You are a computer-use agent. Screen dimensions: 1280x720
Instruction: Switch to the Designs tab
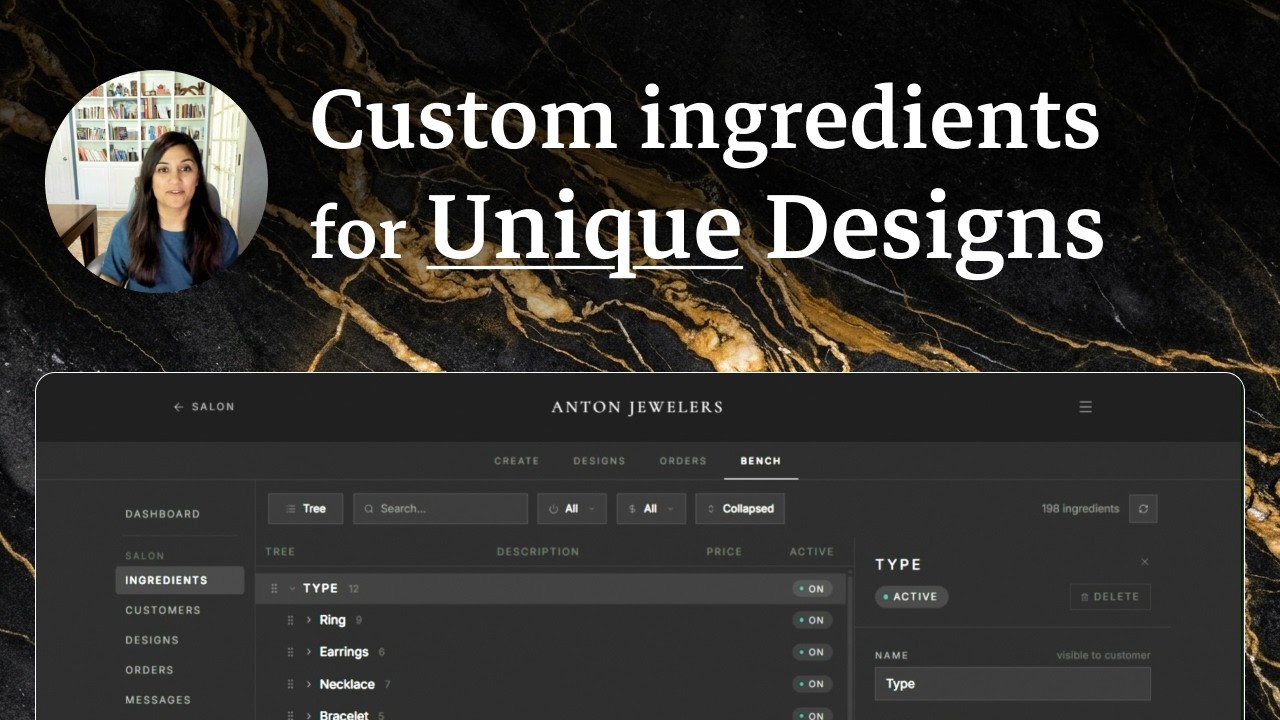599,461
